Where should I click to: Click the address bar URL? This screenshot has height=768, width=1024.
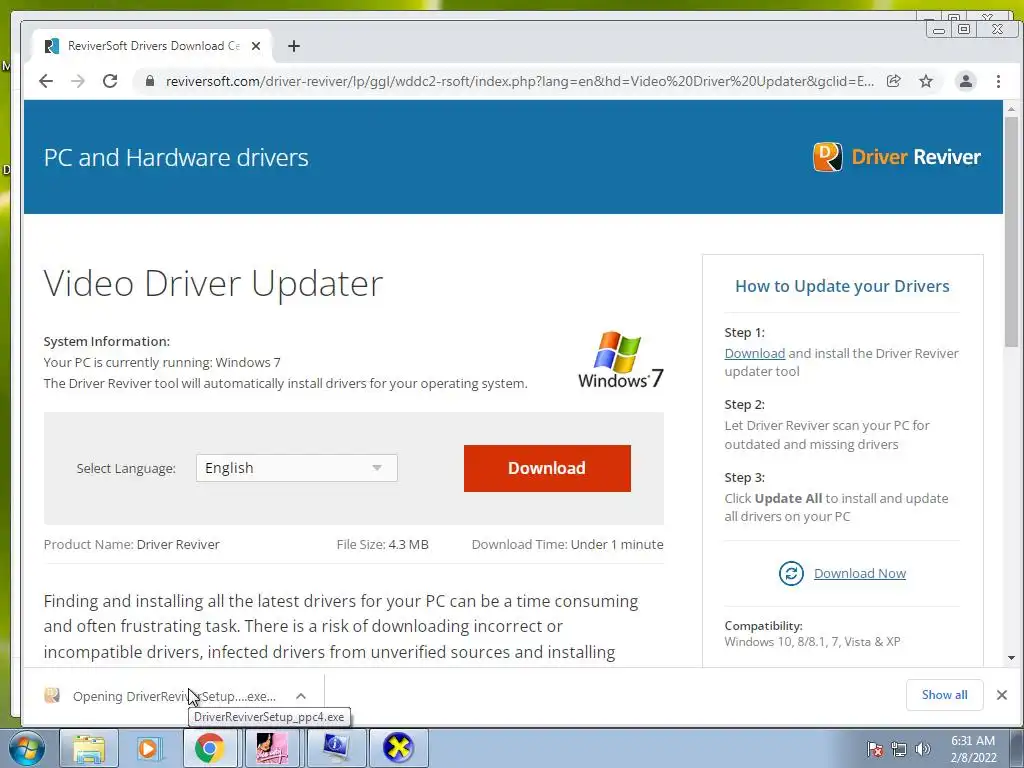(x=519, y=81)
